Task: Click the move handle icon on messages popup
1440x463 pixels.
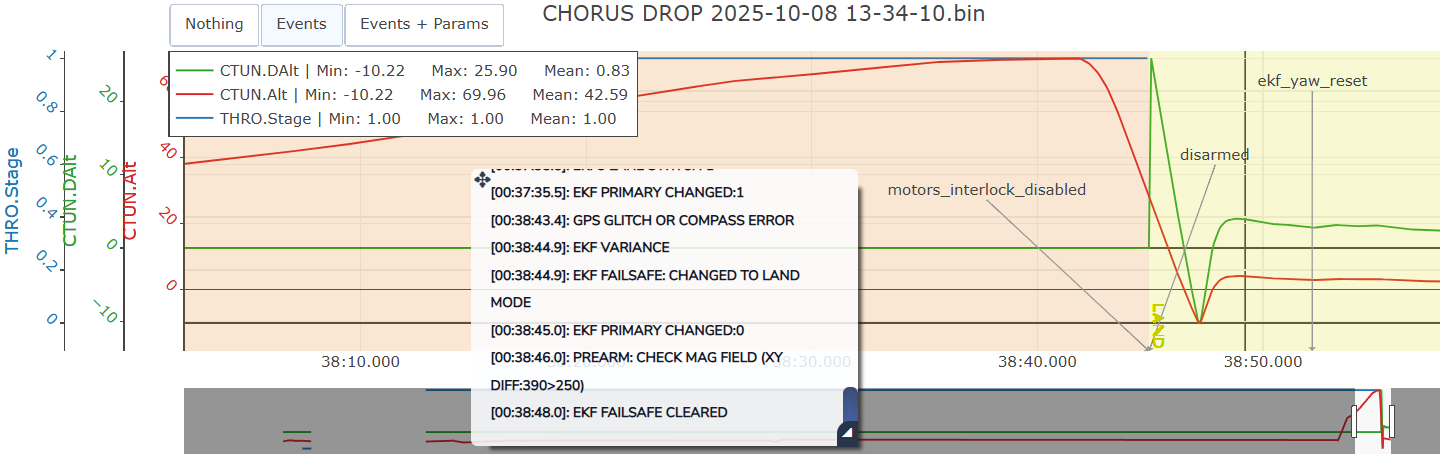Action: (481, 180)
